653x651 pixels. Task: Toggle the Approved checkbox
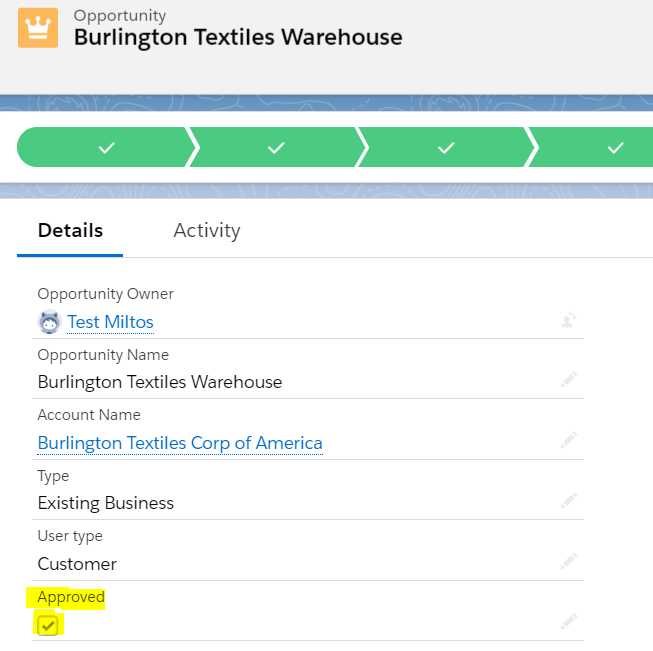[x=47, y=625]
